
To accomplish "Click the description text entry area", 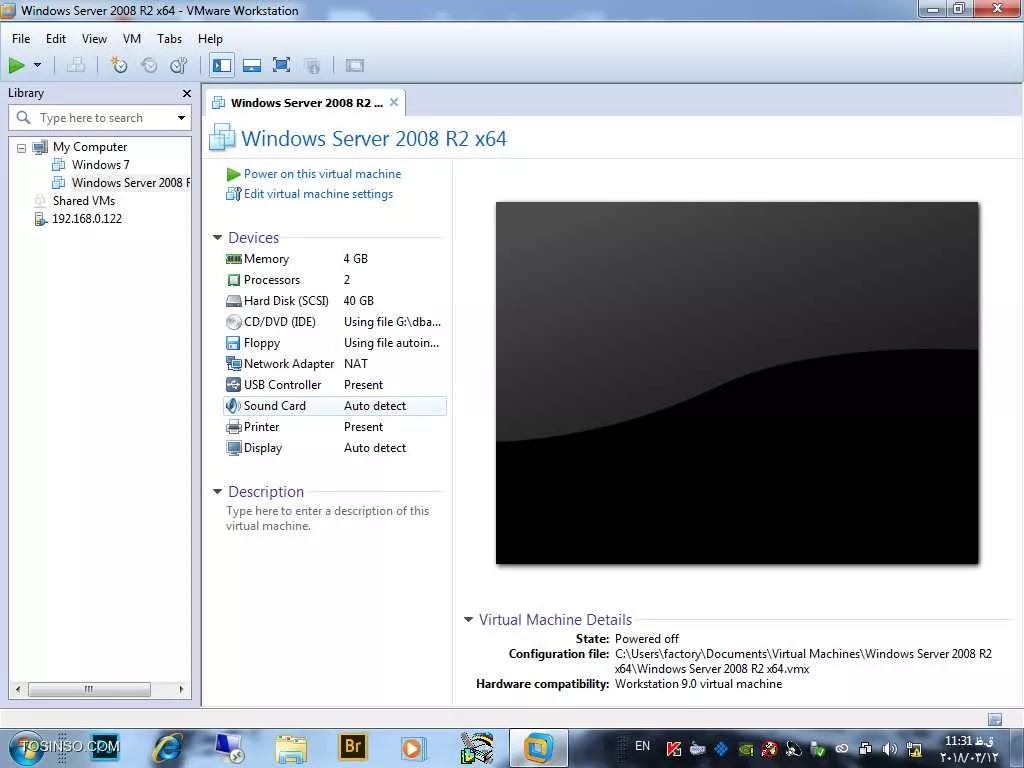I will 327,519.
